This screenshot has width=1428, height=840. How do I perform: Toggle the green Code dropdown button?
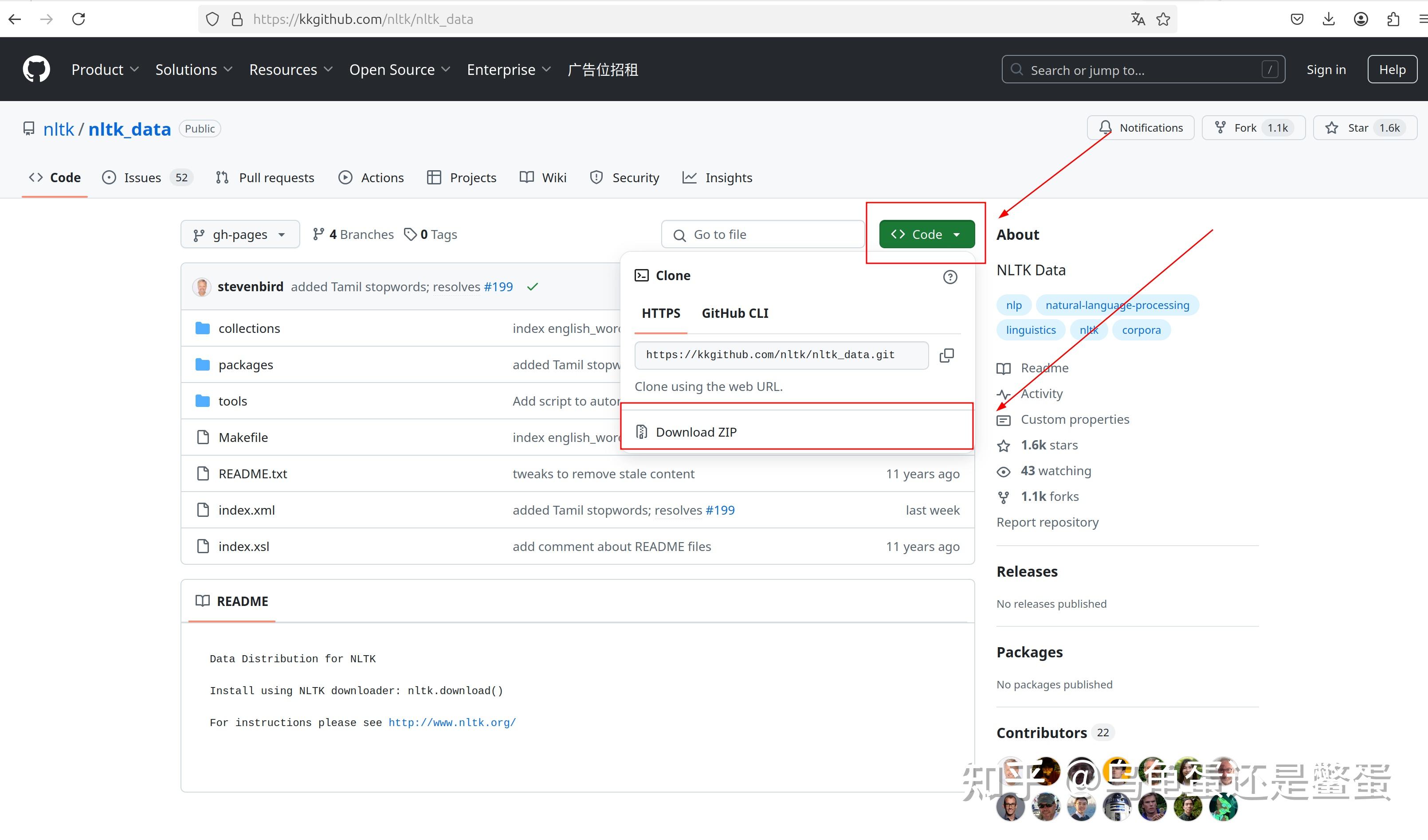pos(926,234)
